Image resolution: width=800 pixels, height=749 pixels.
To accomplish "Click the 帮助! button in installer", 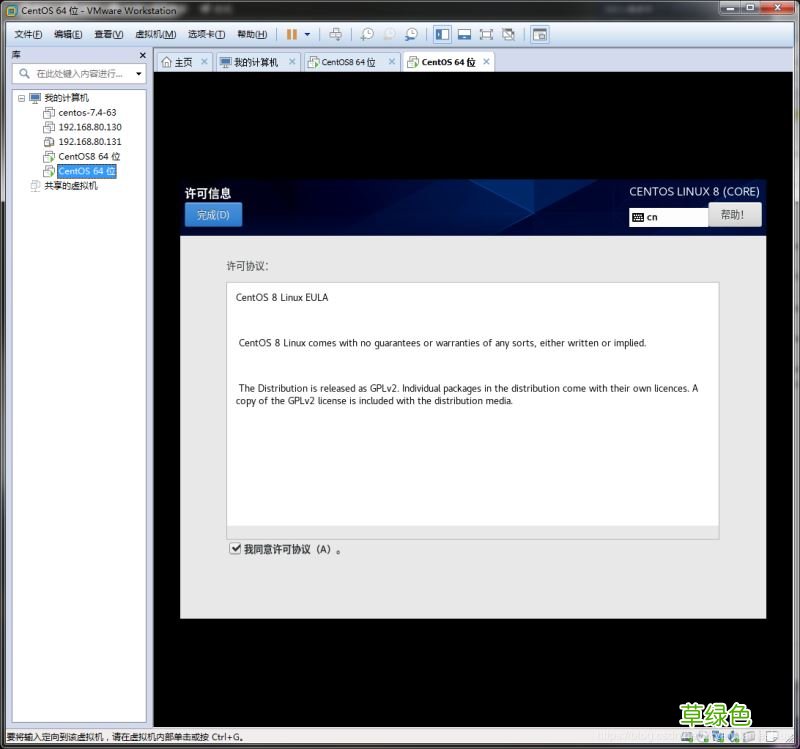I will click(x=734, y=215).
